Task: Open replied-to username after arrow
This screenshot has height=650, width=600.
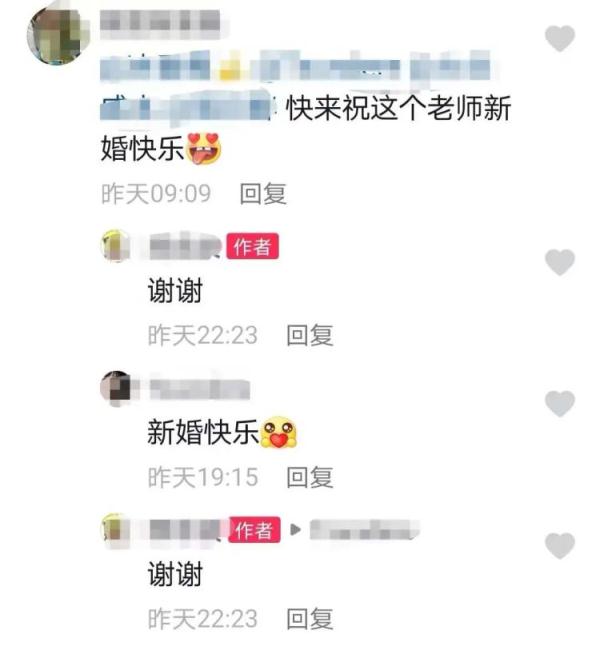Action: pyautogui.click(x=365, y=529)
